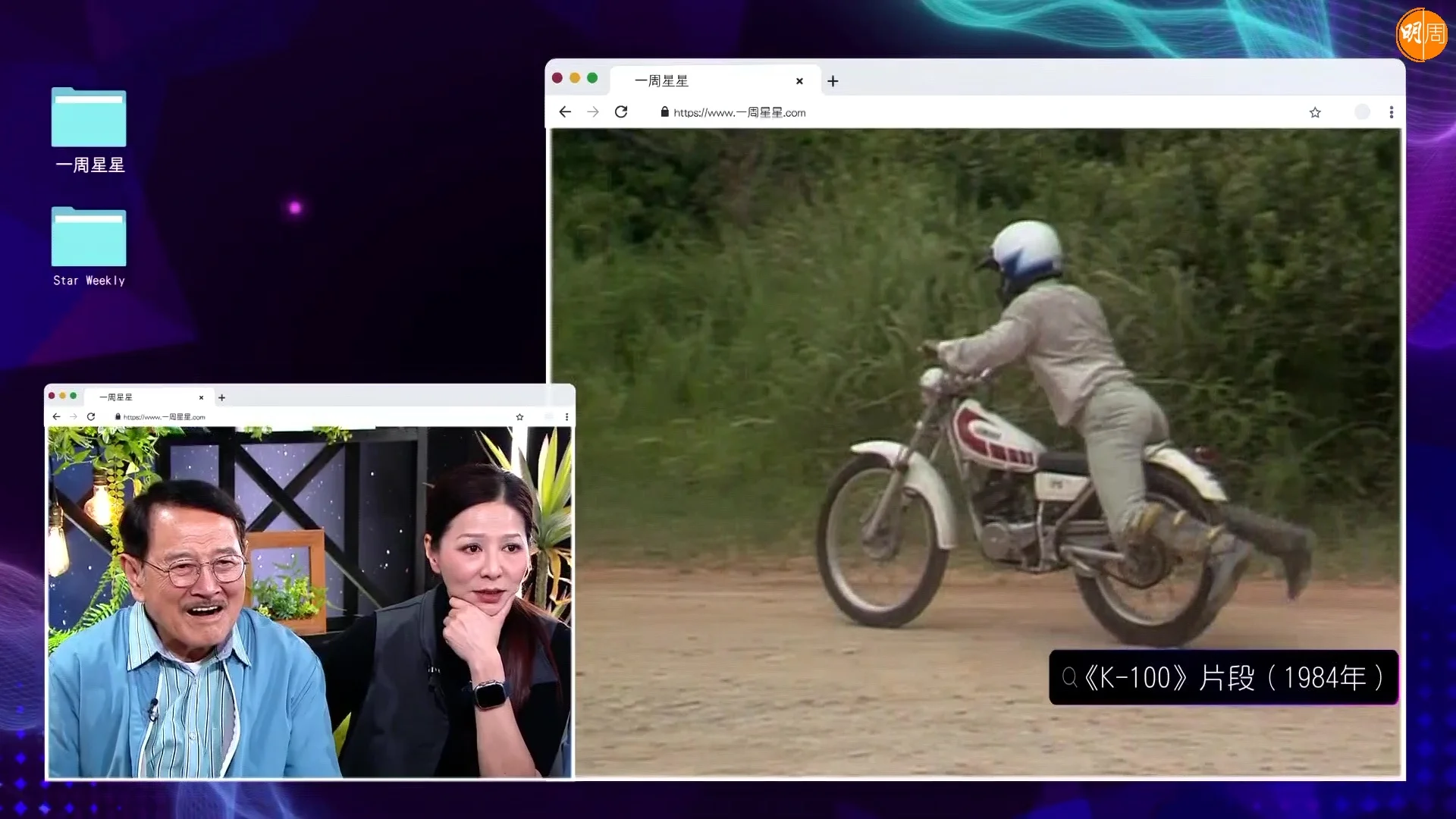Add a new tab in the small browser
The width and height of the screenshot is (1456, 819).
point(222,397)
